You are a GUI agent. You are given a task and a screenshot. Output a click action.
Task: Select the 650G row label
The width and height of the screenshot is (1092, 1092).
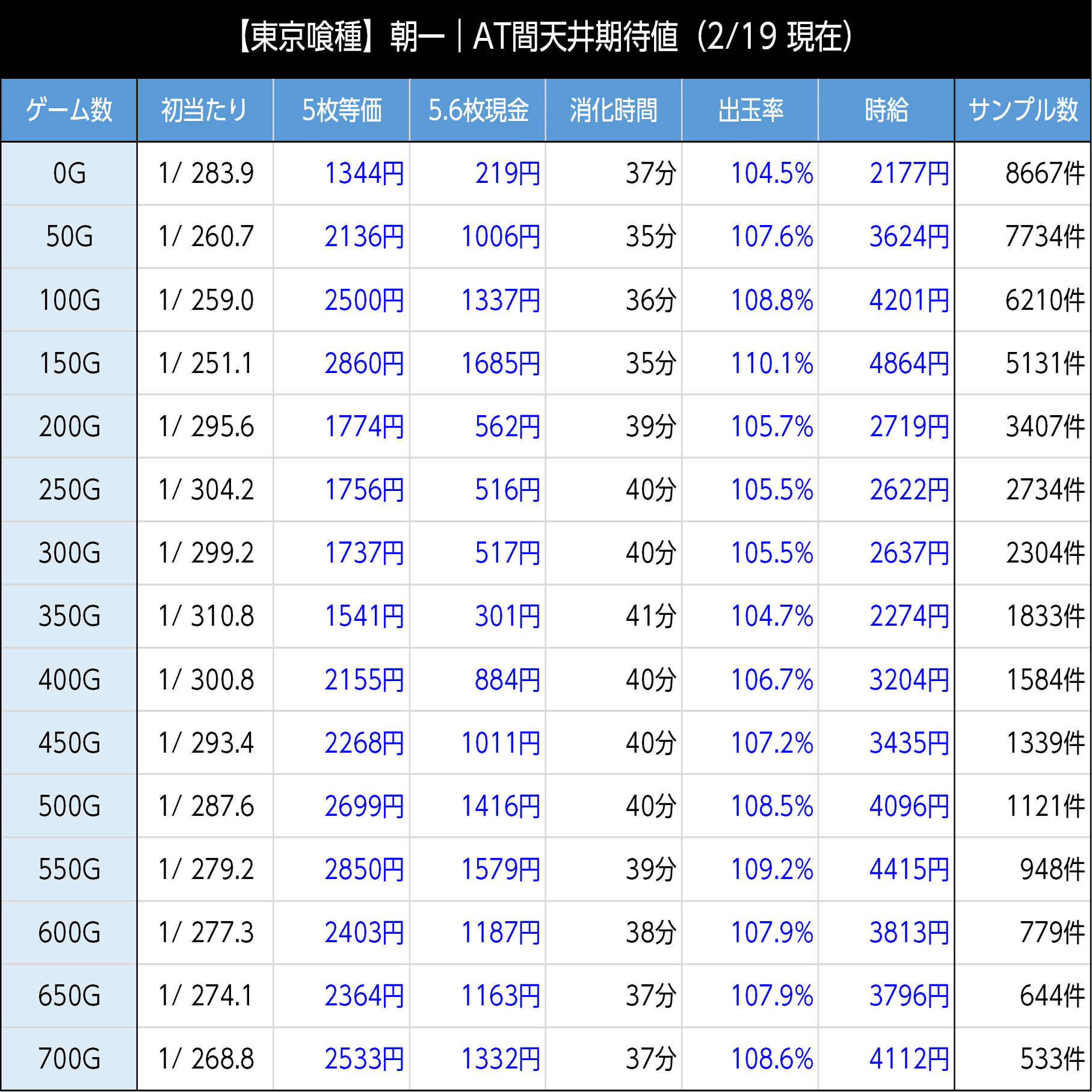(69, 996)
